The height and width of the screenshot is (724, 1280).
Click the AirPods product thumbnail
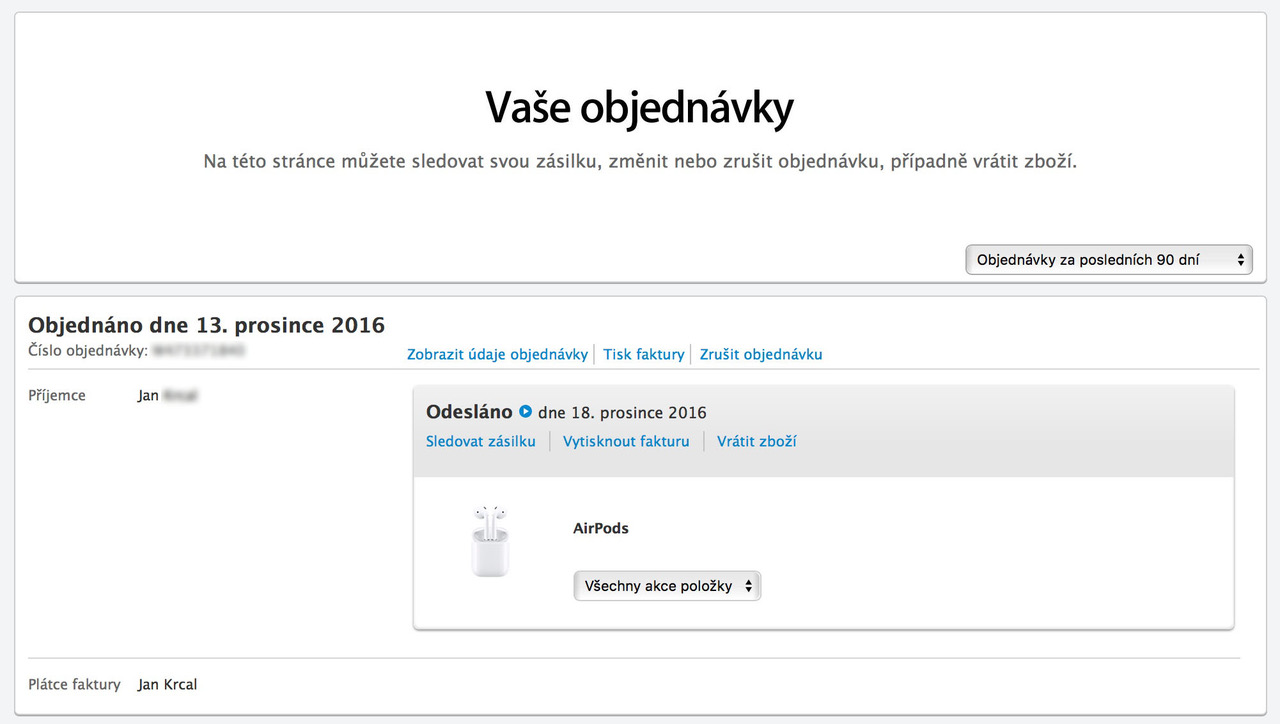pyautogui.click(x=490, y=541)
